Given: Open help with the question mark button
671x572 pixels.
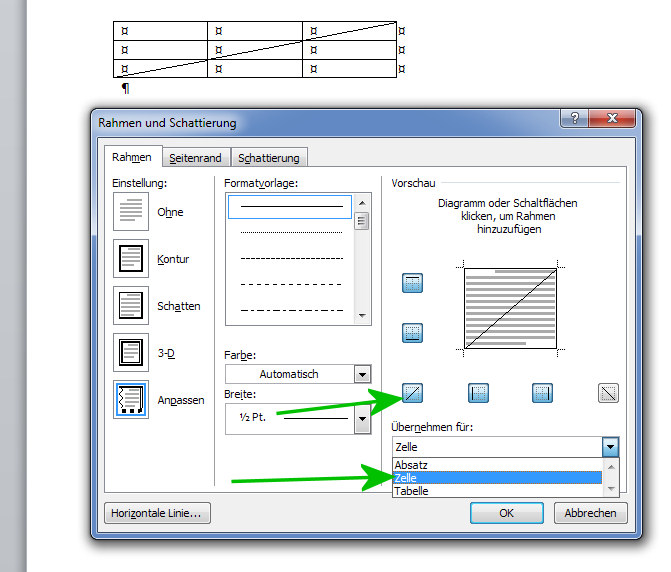Looking at the screenshot, I should pyautogui.click(x=575, y=118).
